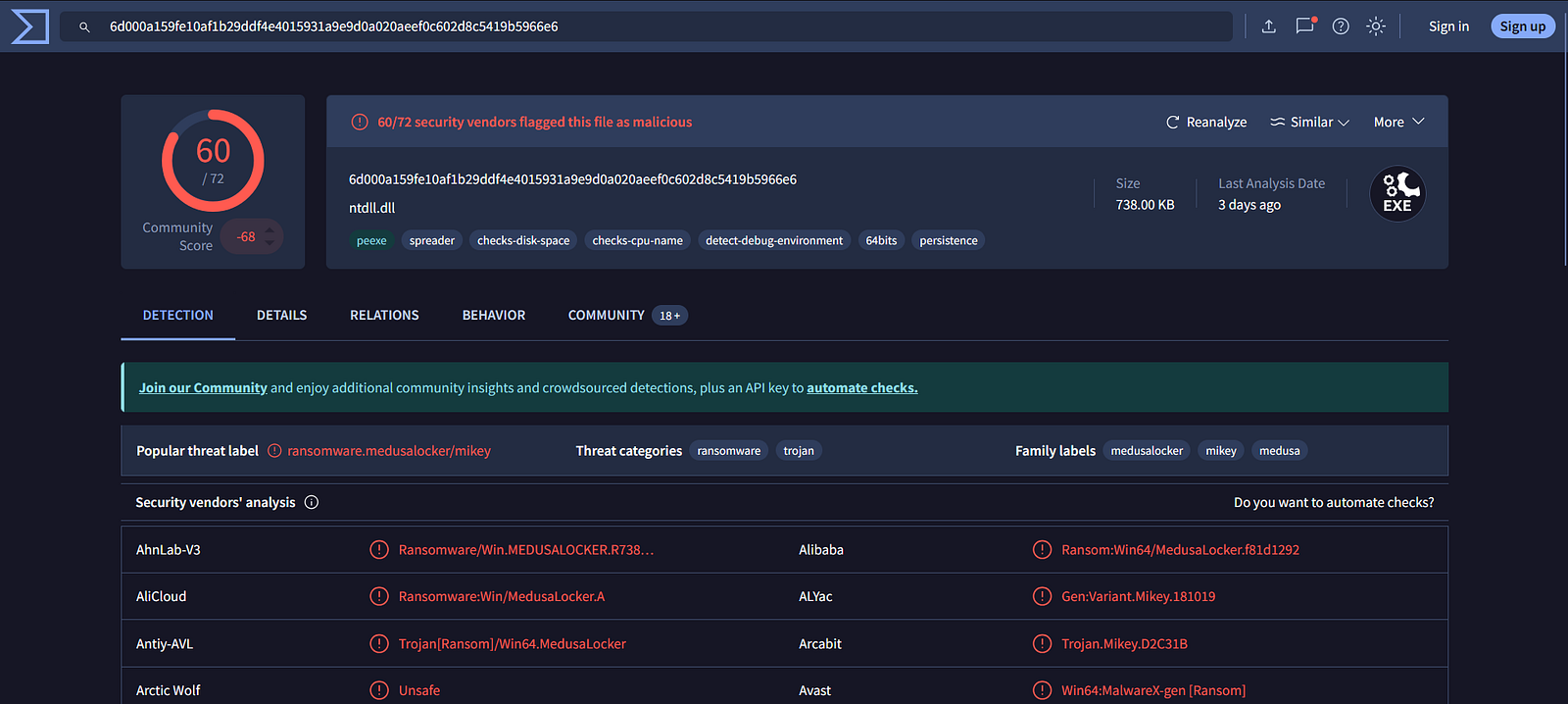Screen dimensions: 1568x704
Task: Click the alert icon in Arcabit row
Action: [1042, 644]
